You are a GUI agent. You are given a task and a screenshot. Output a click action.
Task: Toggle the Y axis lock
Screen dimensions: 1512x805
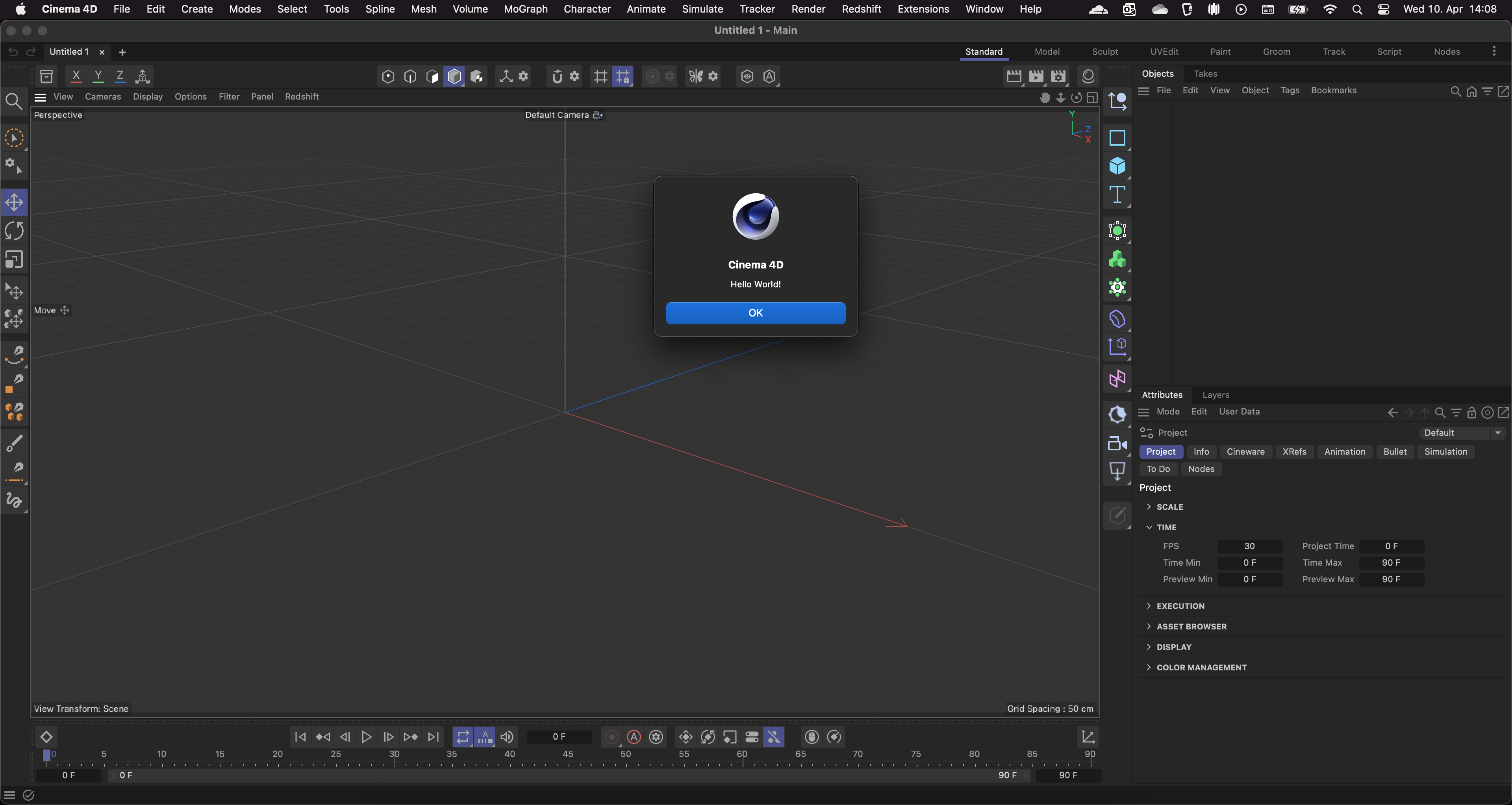pos(98,76)
